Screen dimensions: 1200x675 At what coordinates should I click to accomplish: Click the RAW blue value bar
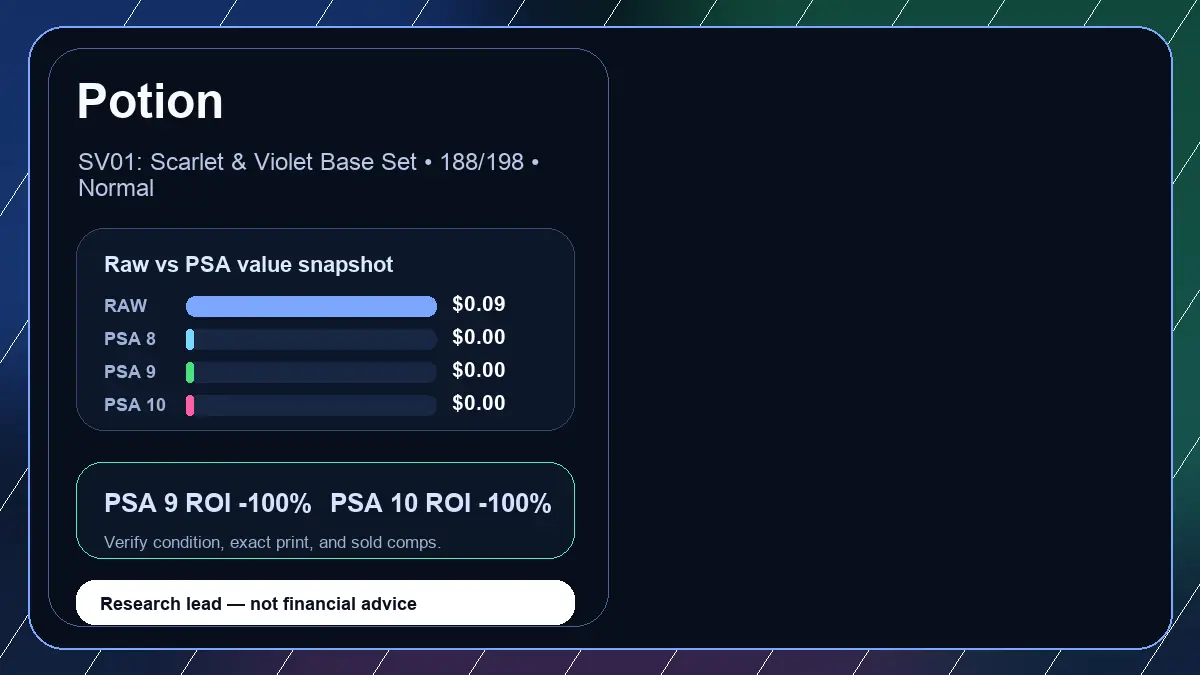[311, 306]
